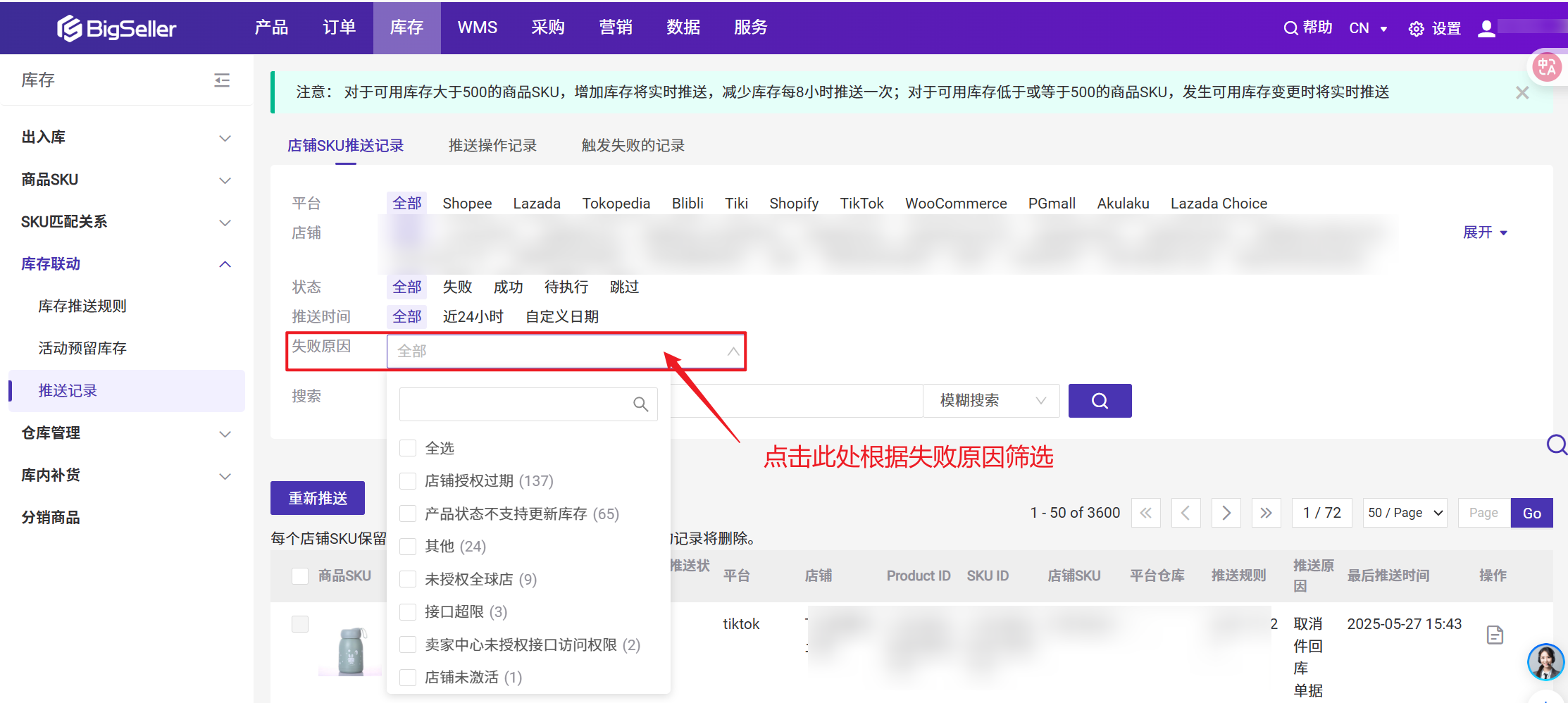The width and height of the screenshot is (1568, 703).
Task: Open the 数据 top menu
Action: click(x=683, y=27)
